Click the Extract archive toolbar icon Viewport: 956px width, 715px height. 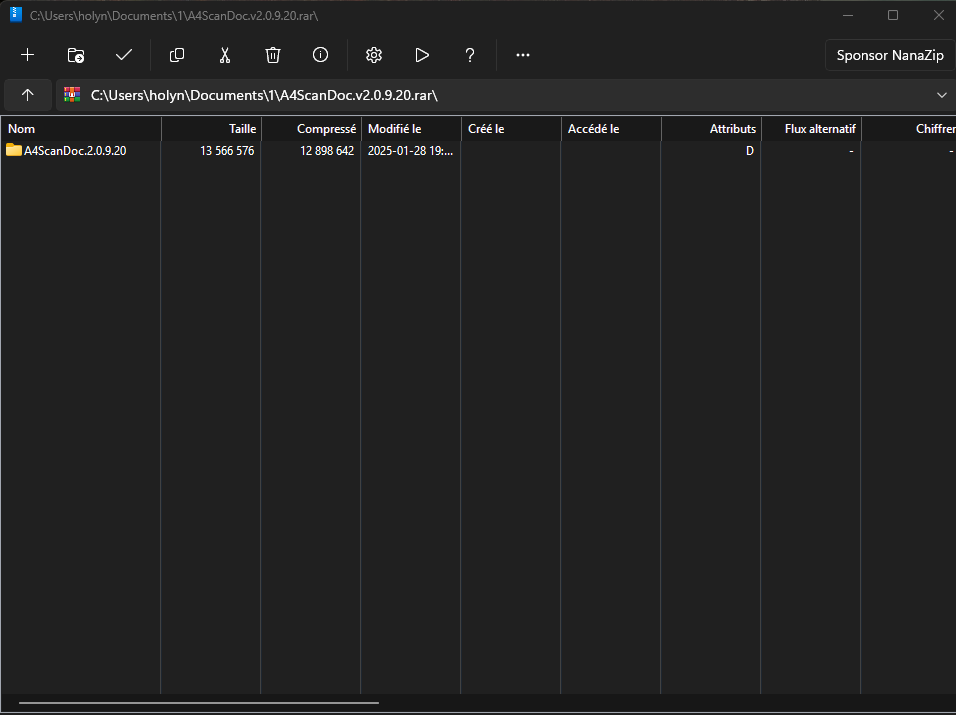tap(76, 55)
